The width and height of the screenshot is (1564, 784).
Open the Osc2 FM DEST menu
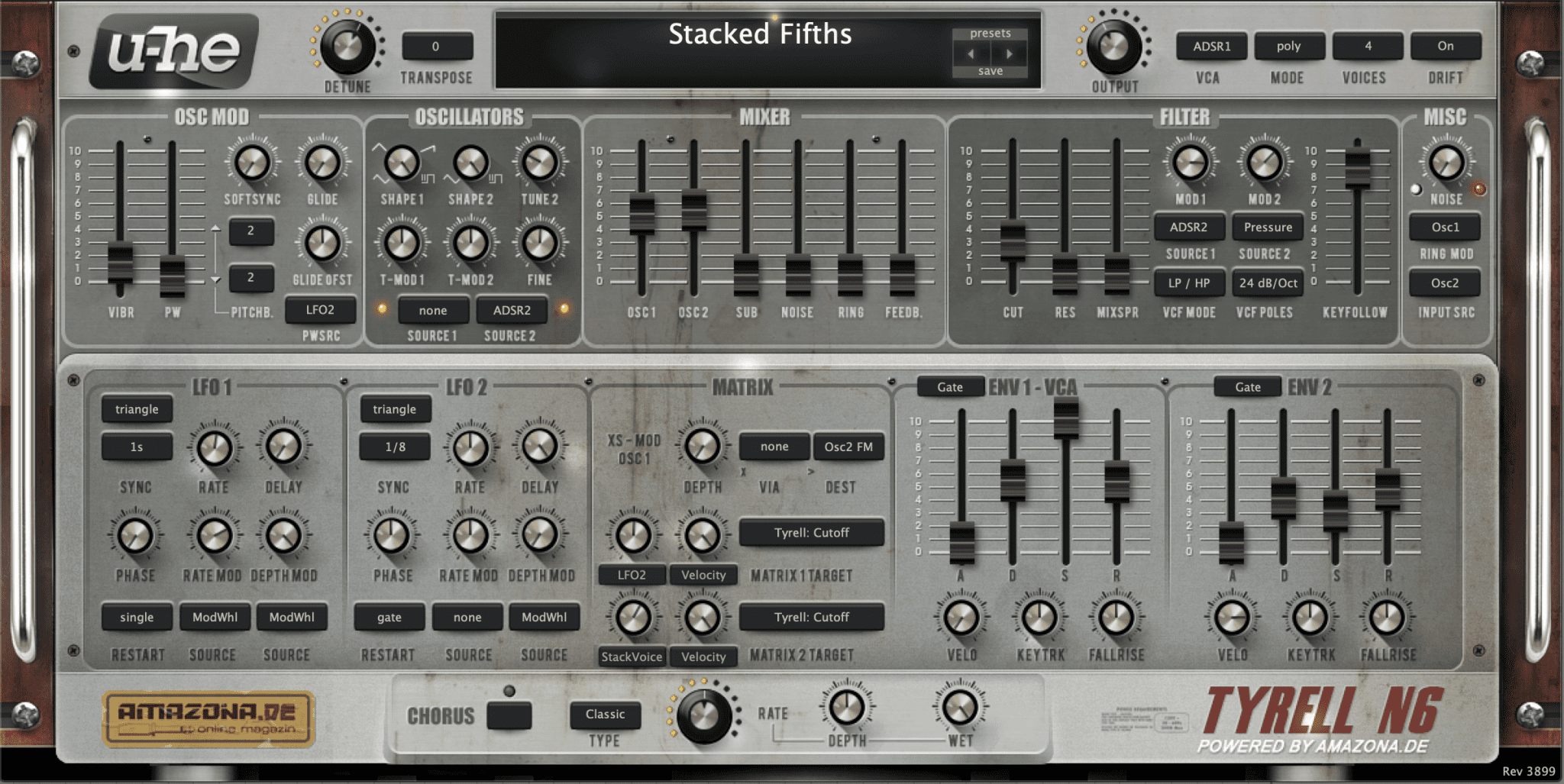click(x=848, y=447)
